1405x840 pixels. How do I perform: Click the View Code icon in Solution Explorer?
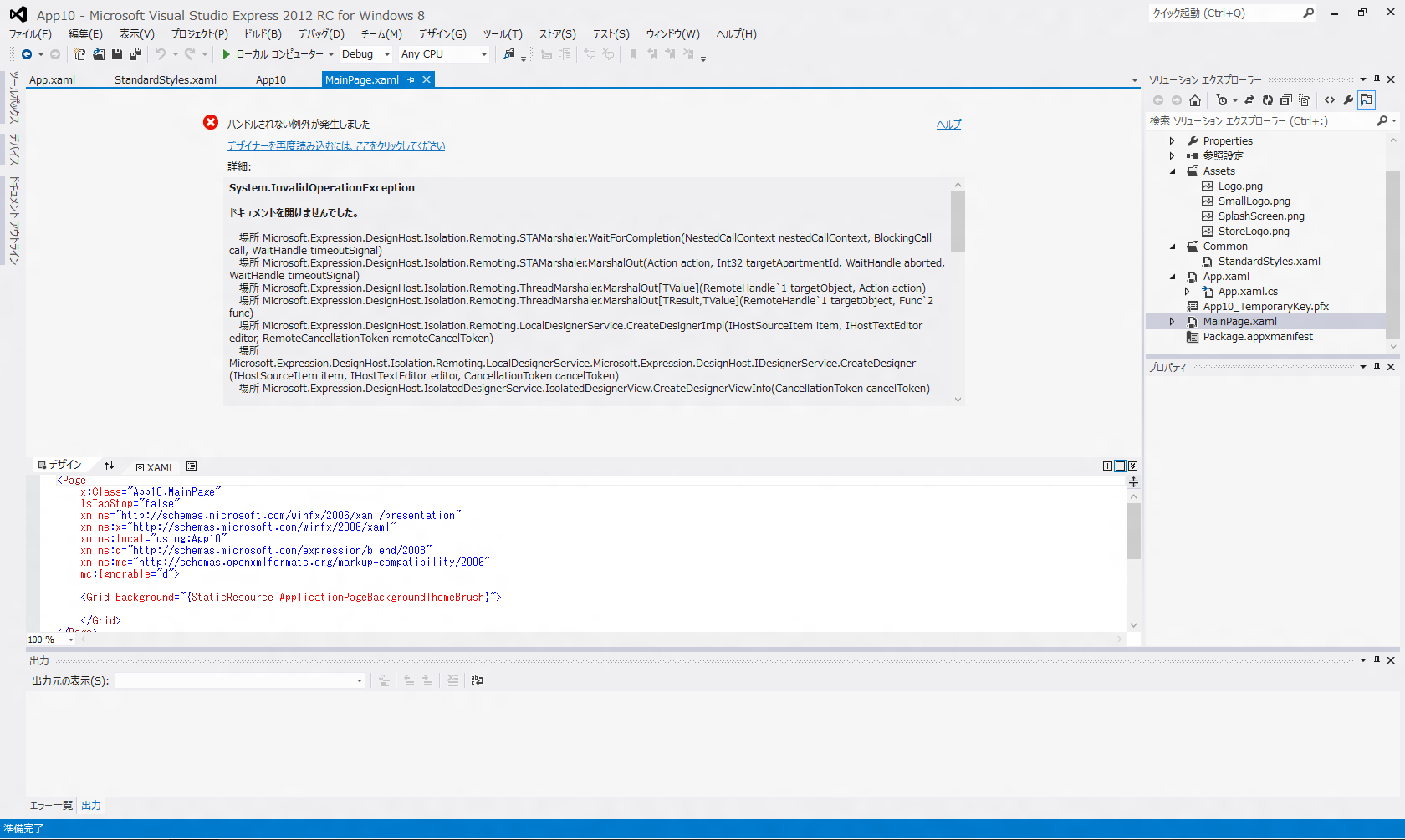point(1330,100)
